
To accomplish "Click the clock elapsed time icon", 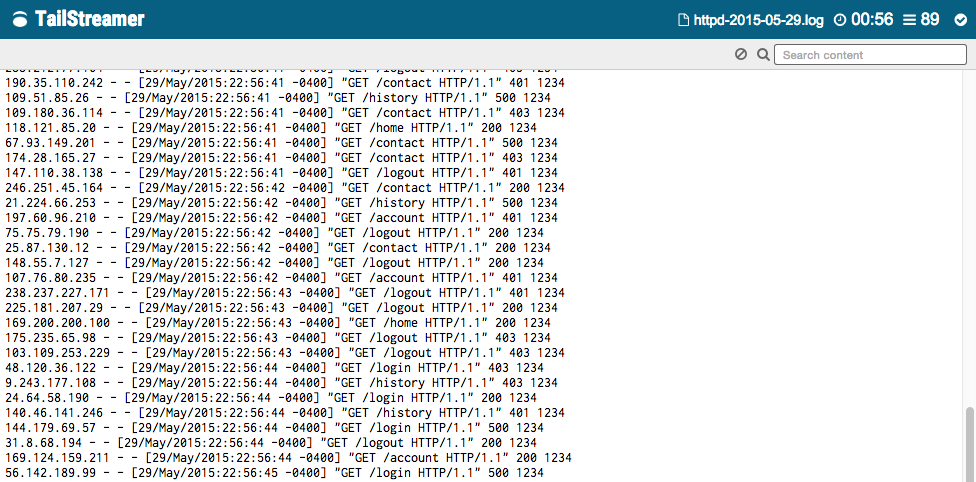I will pyautogui.click(x=840, y=21).
